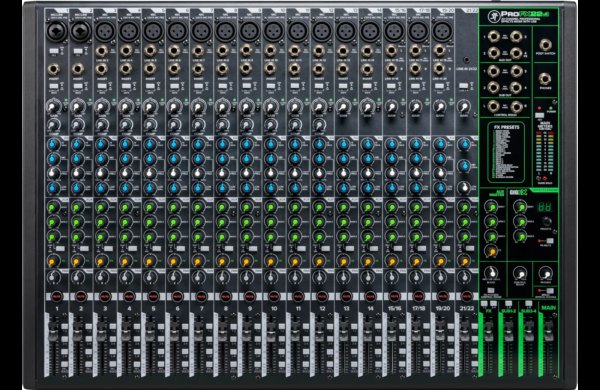Click the MAIN output fader
This screenshot has height=390, width=600.
point(549,331)
